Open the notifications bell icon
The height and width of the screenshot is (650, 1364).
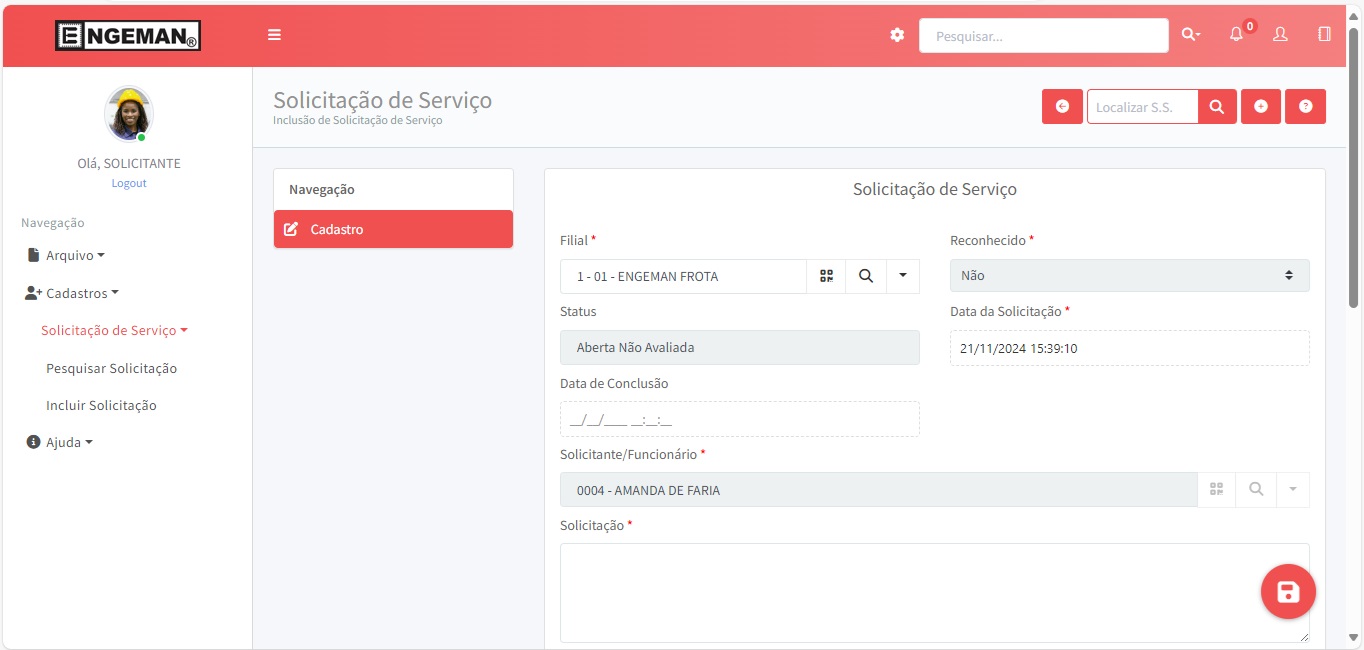point(1237,34)
